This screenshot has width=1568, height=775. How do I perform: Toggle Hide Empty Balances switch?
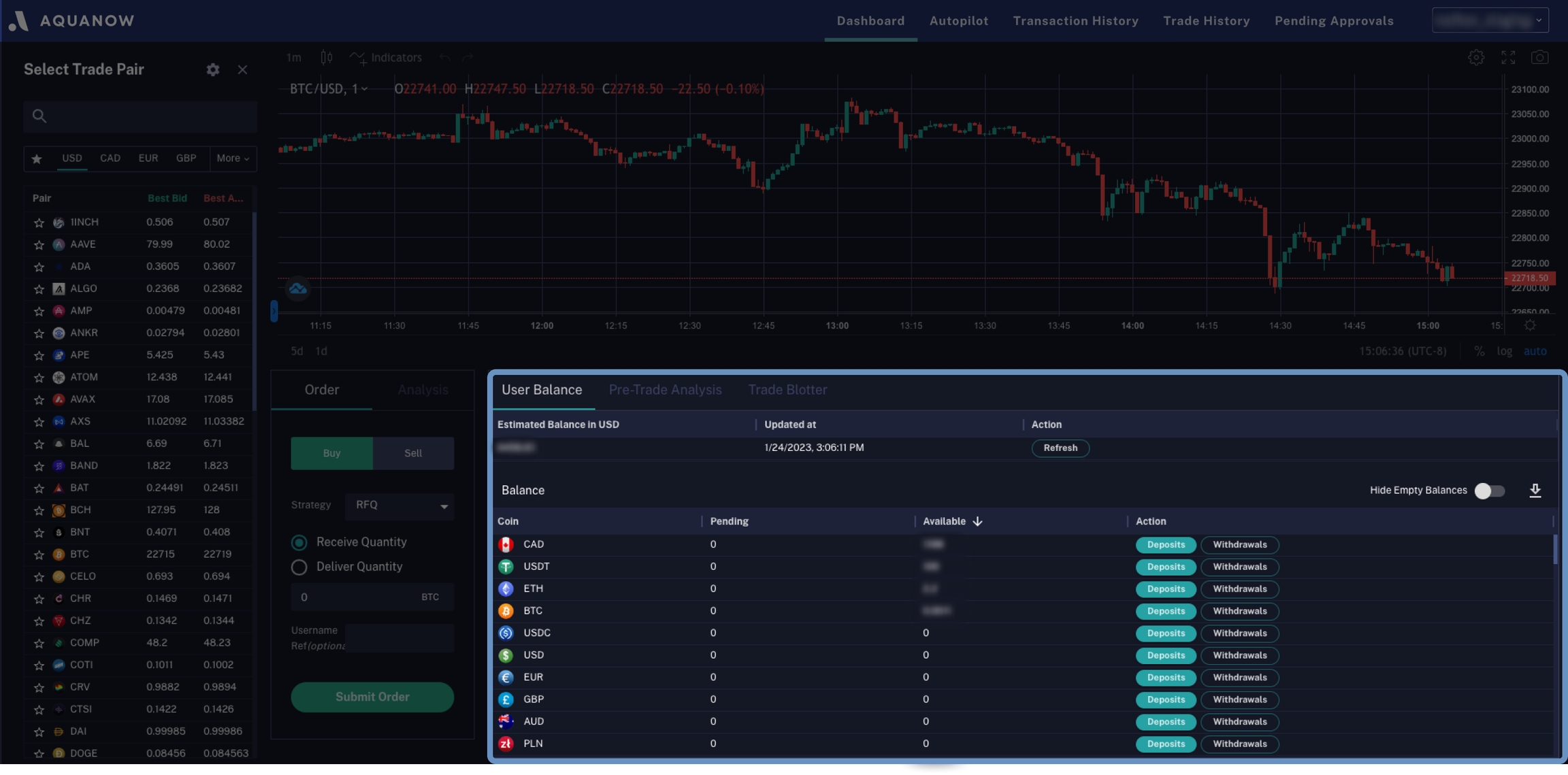point(1489,491)
